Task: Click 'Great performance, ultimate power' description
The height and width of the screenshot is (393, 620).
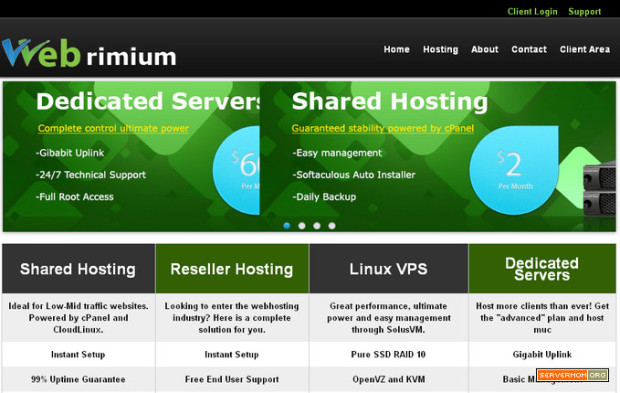Action: pyautogui.click(x=389, y=318)
